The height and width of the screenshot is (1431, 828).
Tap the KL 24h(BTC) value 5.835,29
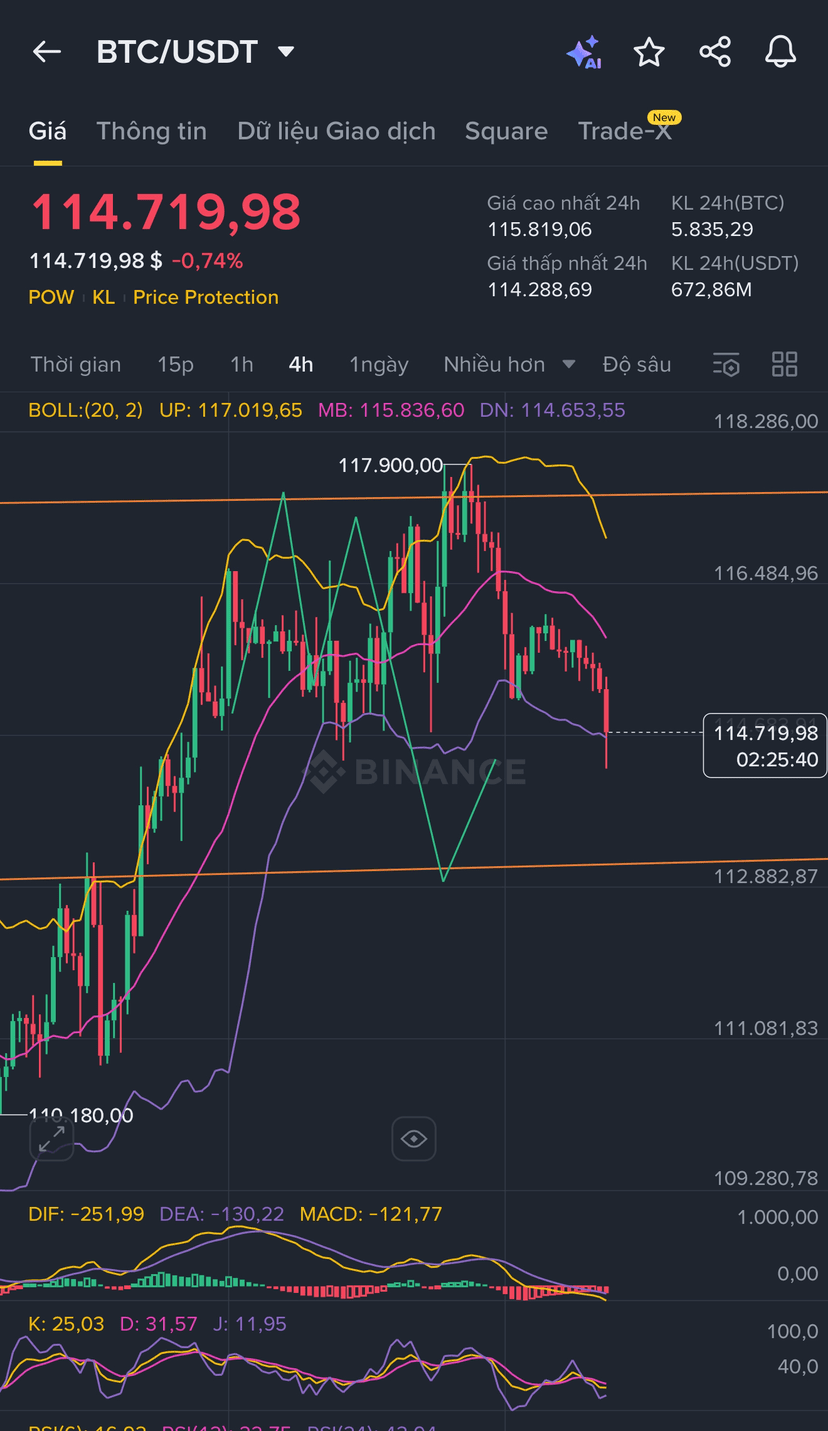coord(712,230)
